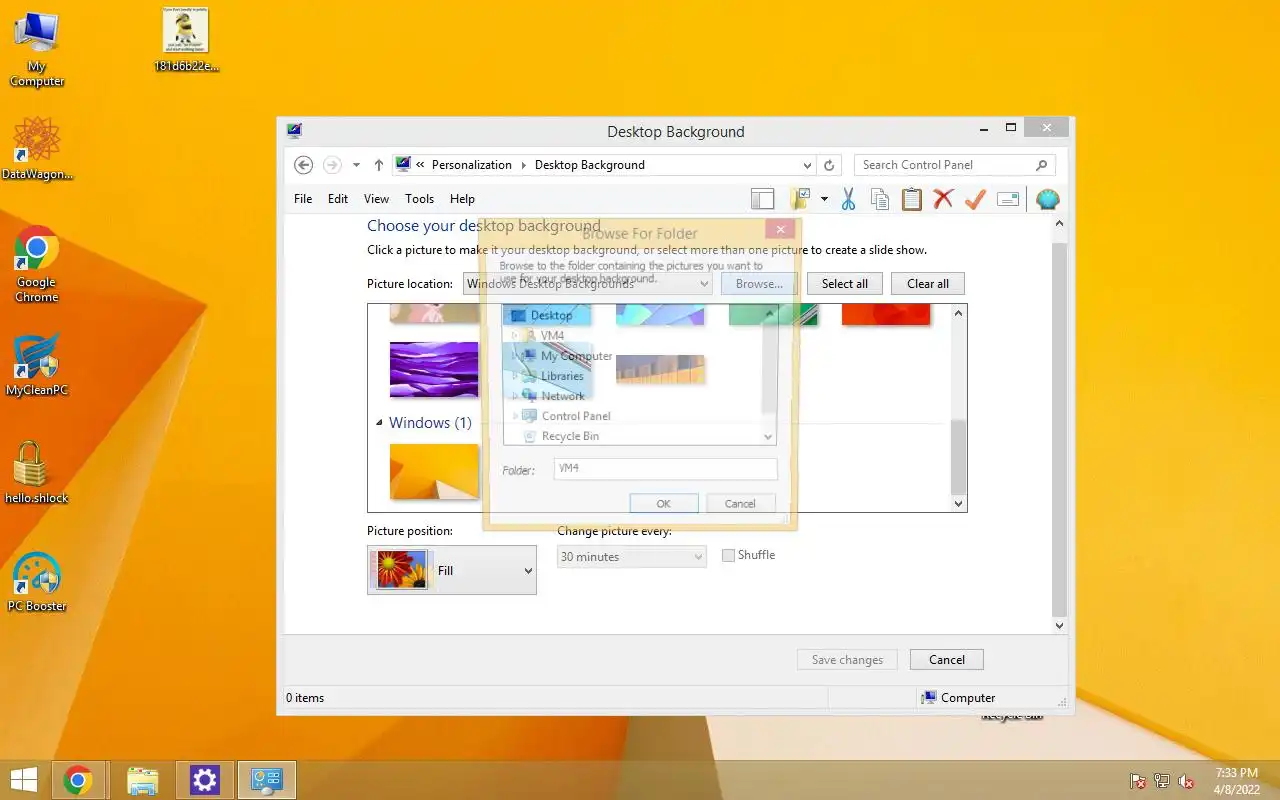Click the Clear all button

point(928,284)
